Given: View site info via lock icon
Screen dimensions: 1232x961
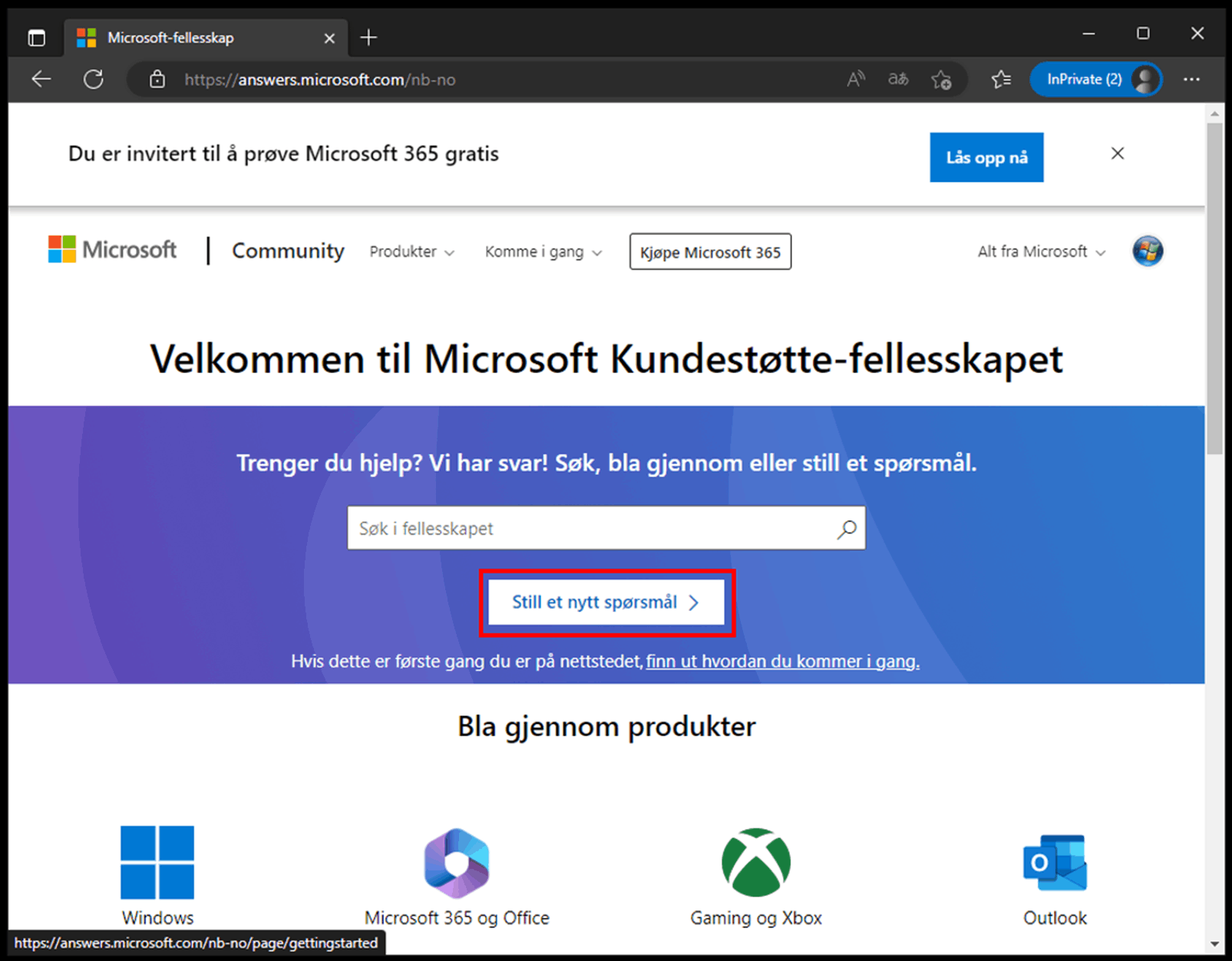Looking at the screenshot, I should (x=157, y=79).
